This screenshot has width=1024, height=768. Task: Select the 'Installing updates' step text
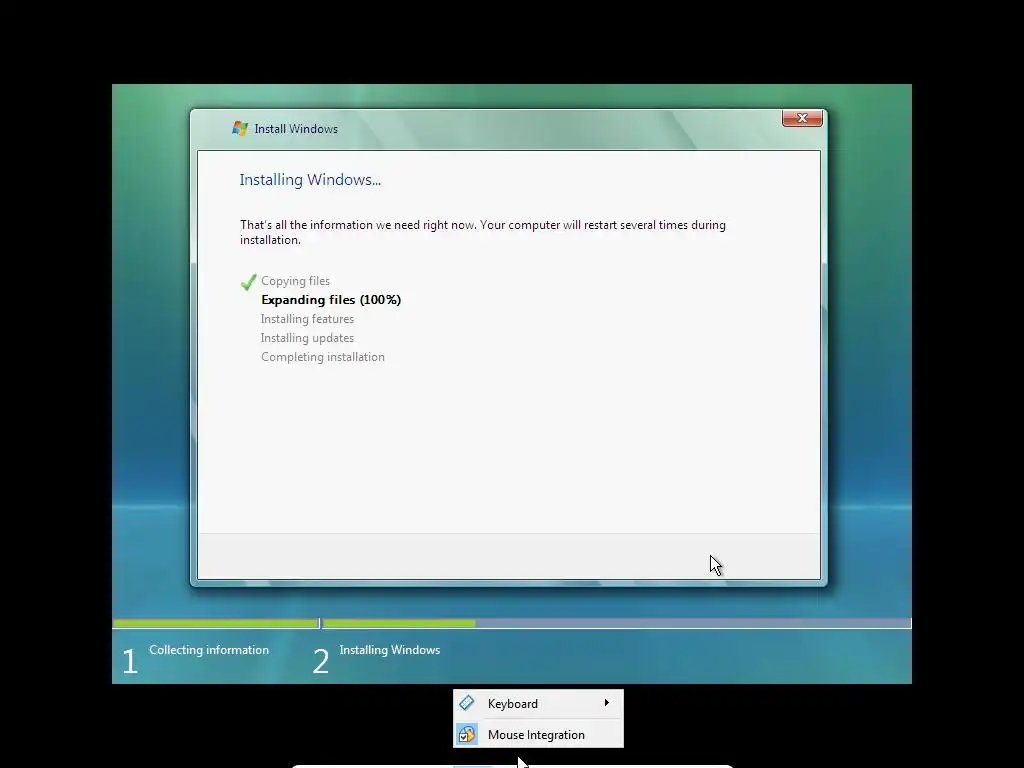click(307, 338)
